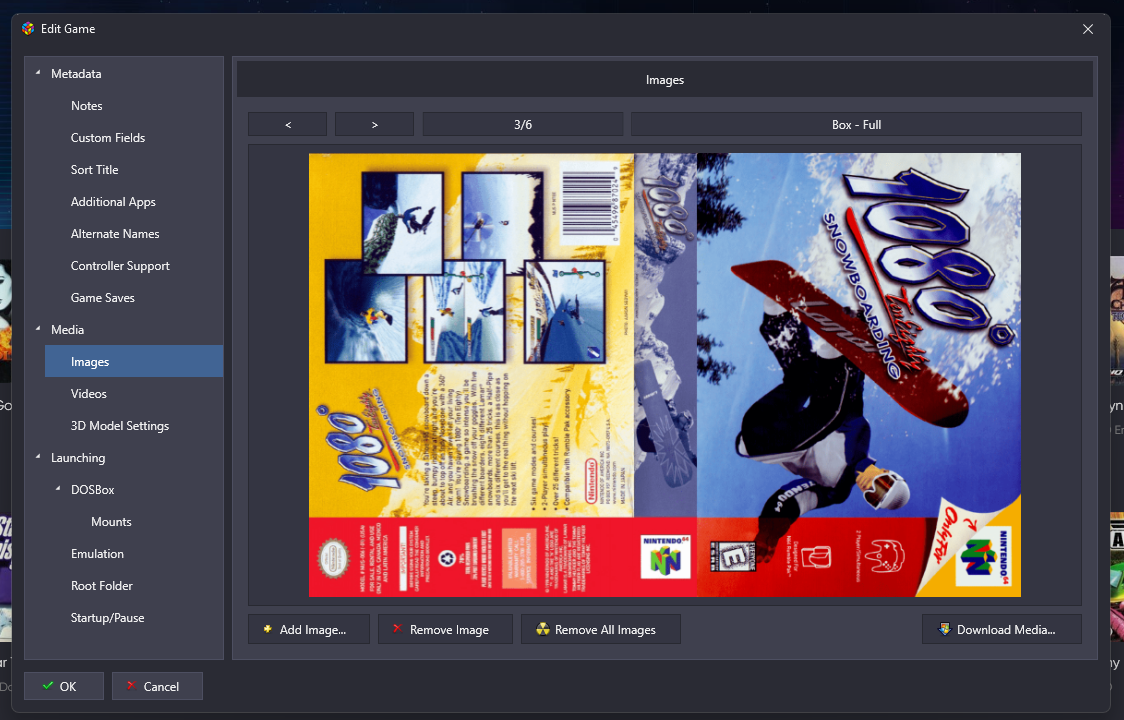Open the Notes page
The image size is (1124, 720).
click(x=87, y=105)
